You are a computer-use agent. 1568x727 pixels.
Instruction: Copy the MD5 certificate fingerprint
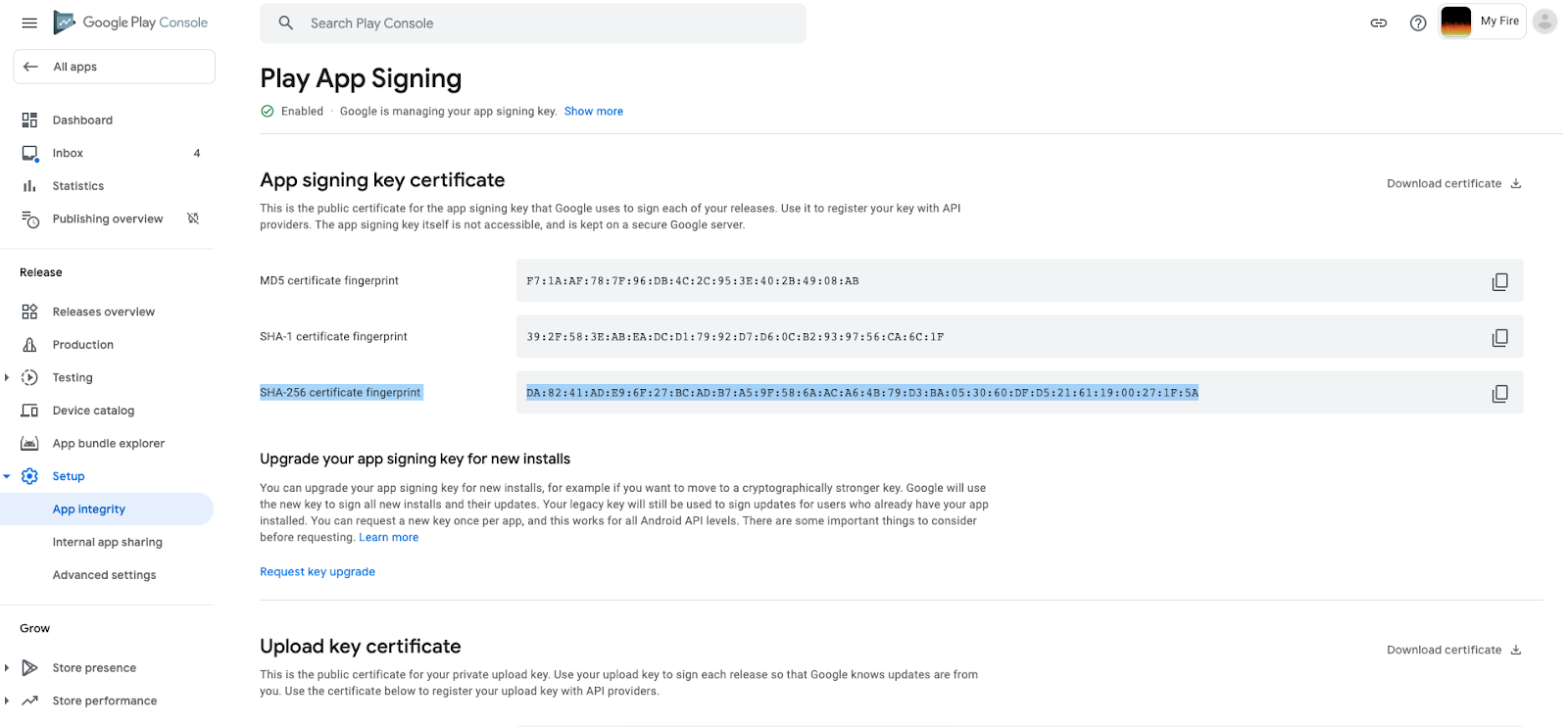tap(1498, 281)
